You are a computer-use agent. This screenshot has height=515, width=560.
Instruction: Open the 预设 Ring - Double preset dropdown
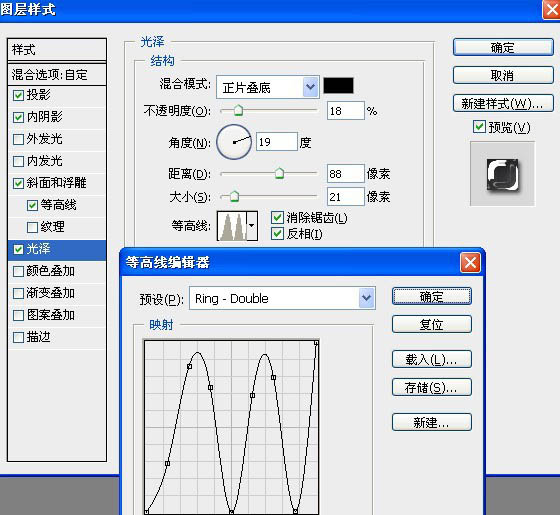tap(282, 298)
